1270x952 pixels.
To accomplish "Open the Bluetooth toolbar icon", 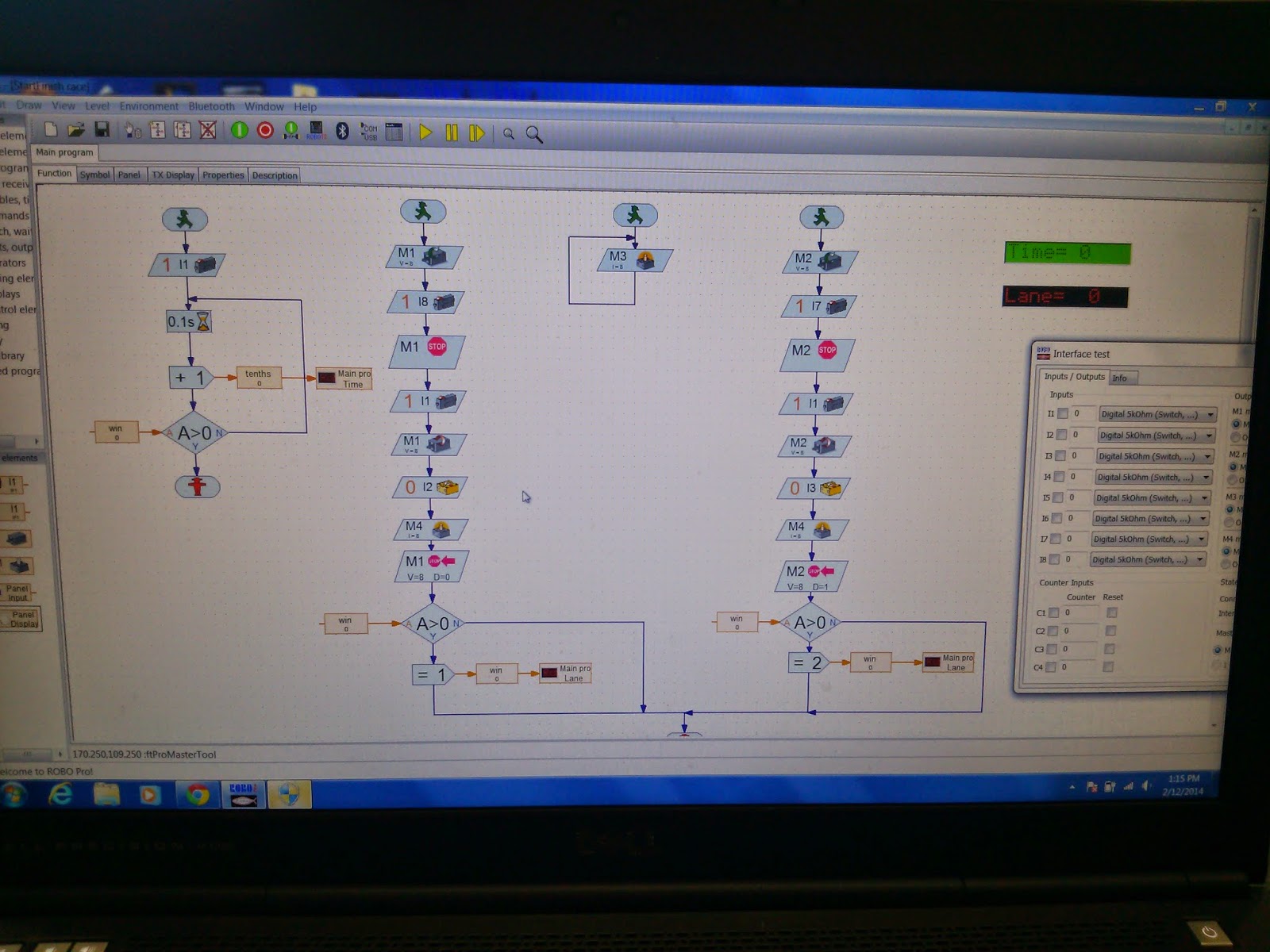I will [342, 131].
